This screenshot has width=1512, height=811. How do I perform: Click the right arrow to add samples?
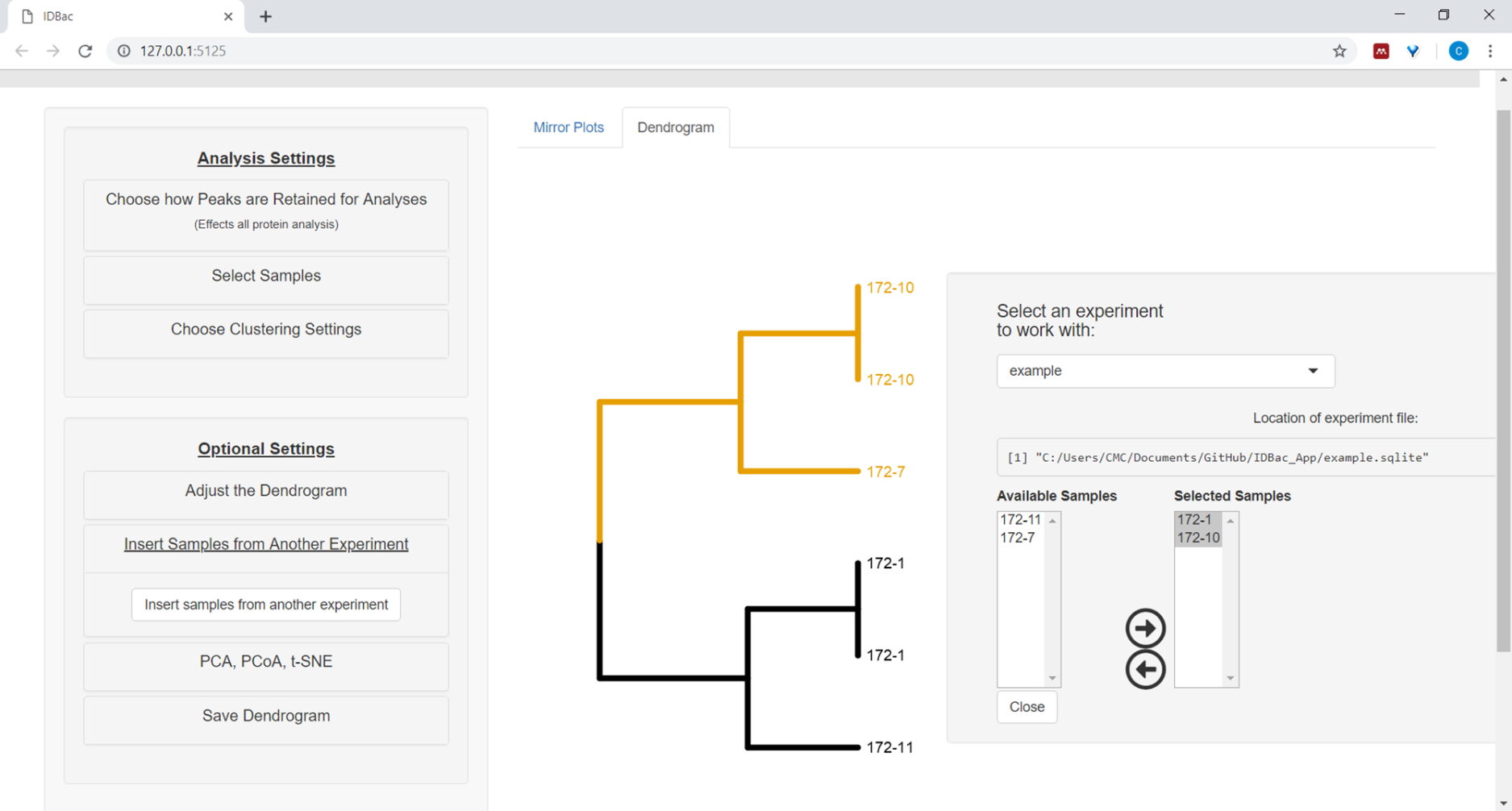[x=1145, y=628]
